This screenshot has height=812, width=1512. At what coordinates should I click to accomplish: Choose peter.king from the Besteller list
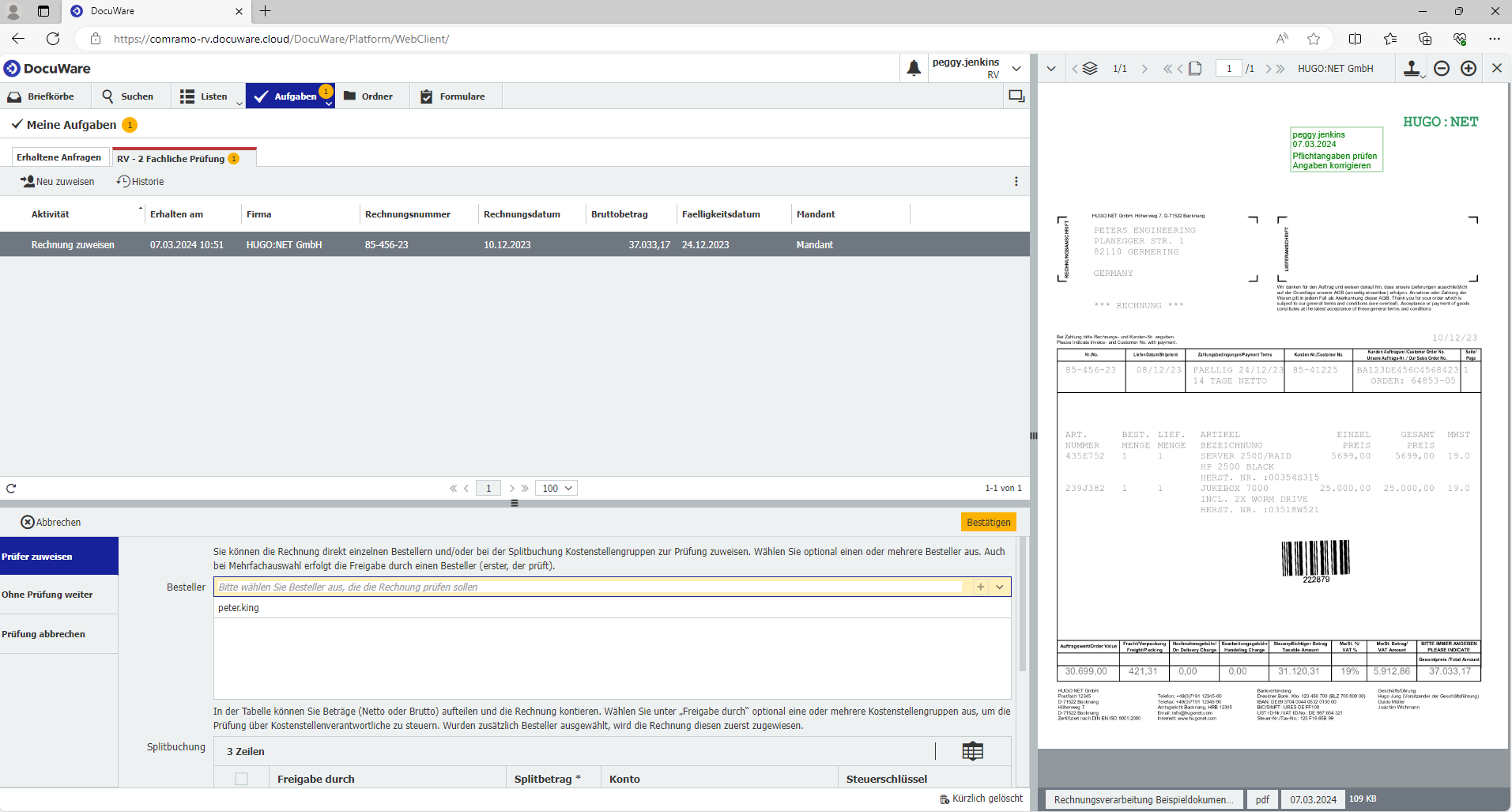point(612,608)
